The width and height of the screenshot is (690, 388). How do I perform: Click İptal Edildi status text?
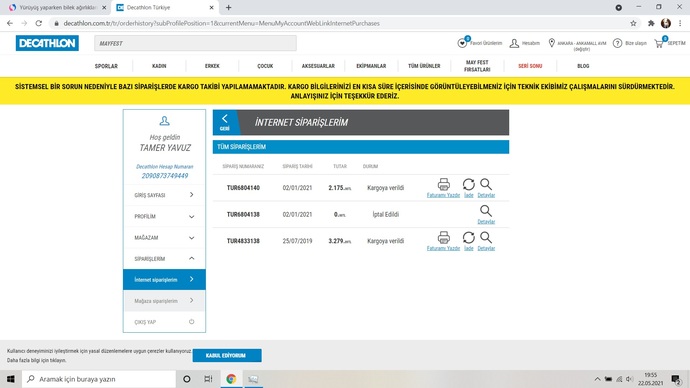coord(385,214)
